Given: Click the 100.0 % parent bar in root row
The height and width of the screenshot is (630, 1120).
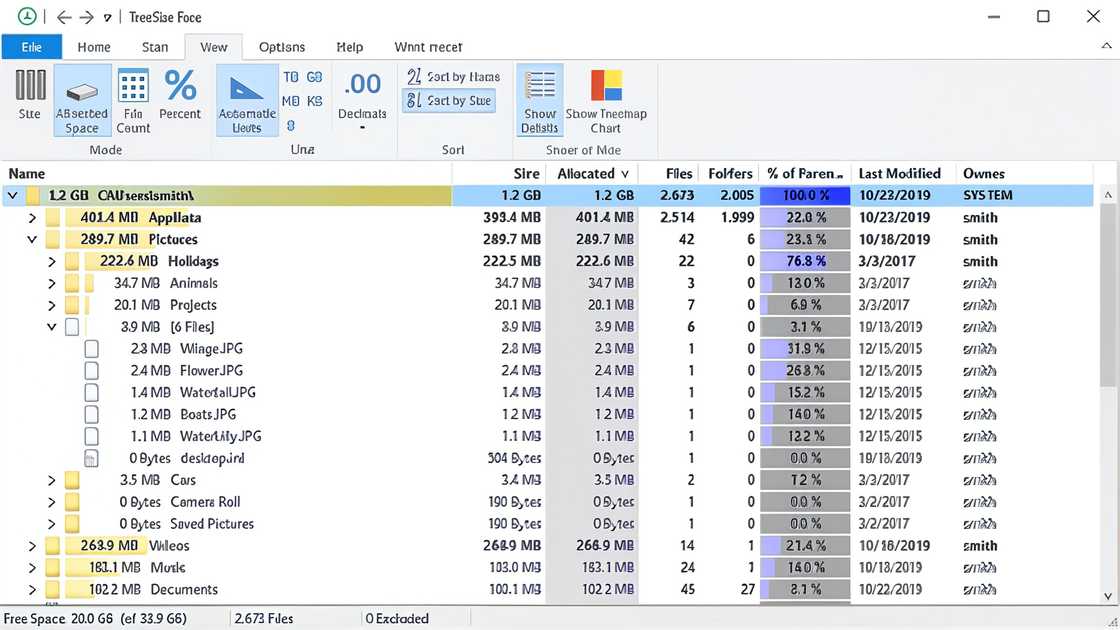Looking at the screenshot, I should (x=805, y=195).
